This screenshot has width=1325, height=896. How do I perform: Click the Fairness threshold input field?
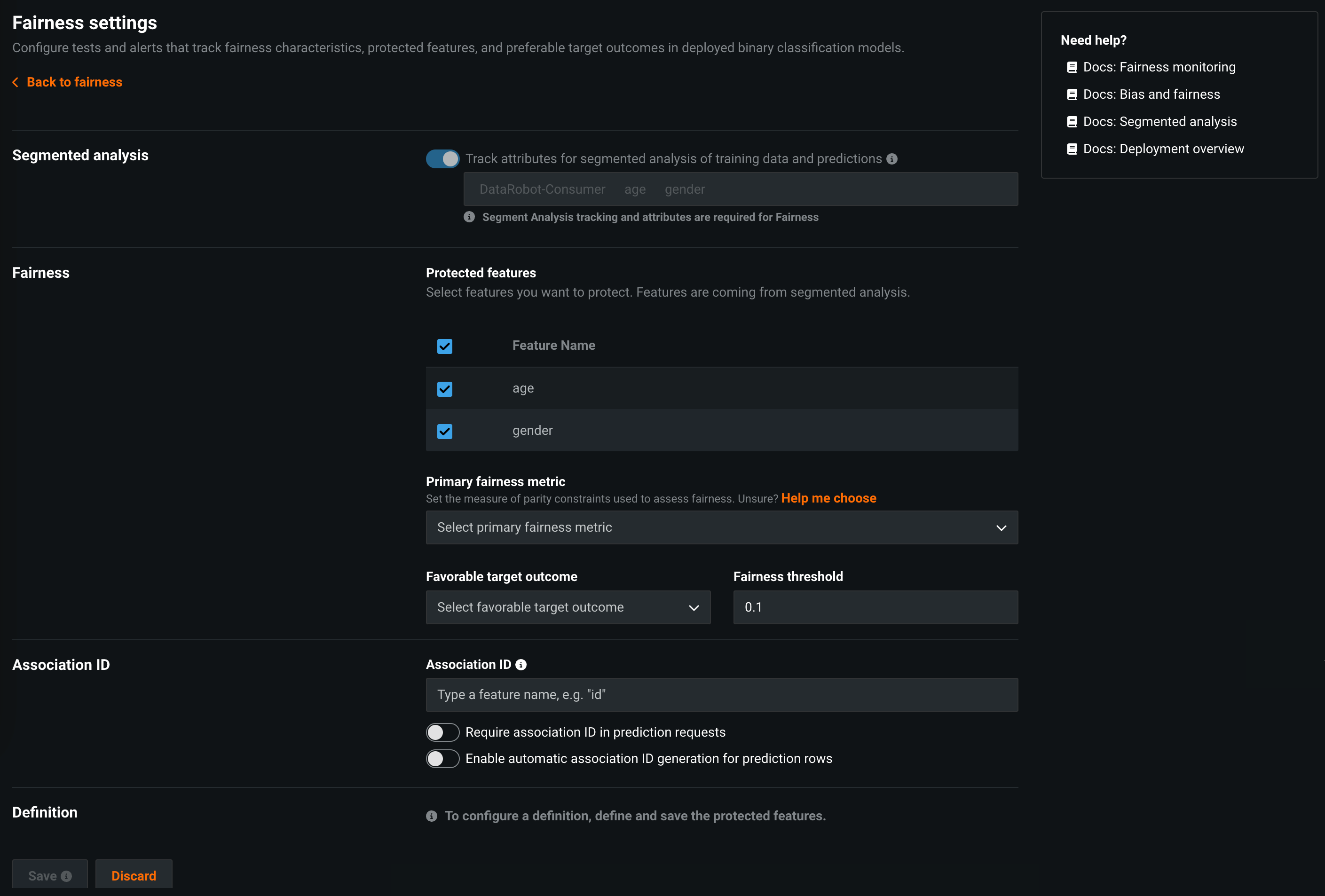tap(875, 607)
